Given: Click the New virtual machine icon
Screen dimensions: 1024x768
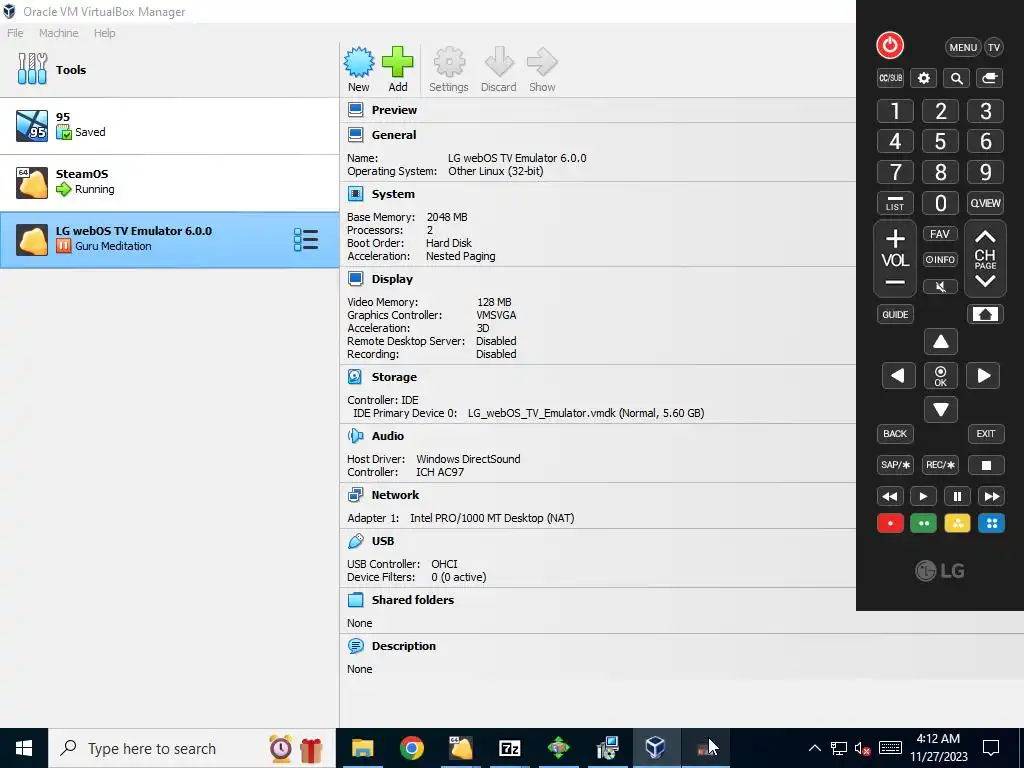Looking at the screenshot, I should pos(359,69).
